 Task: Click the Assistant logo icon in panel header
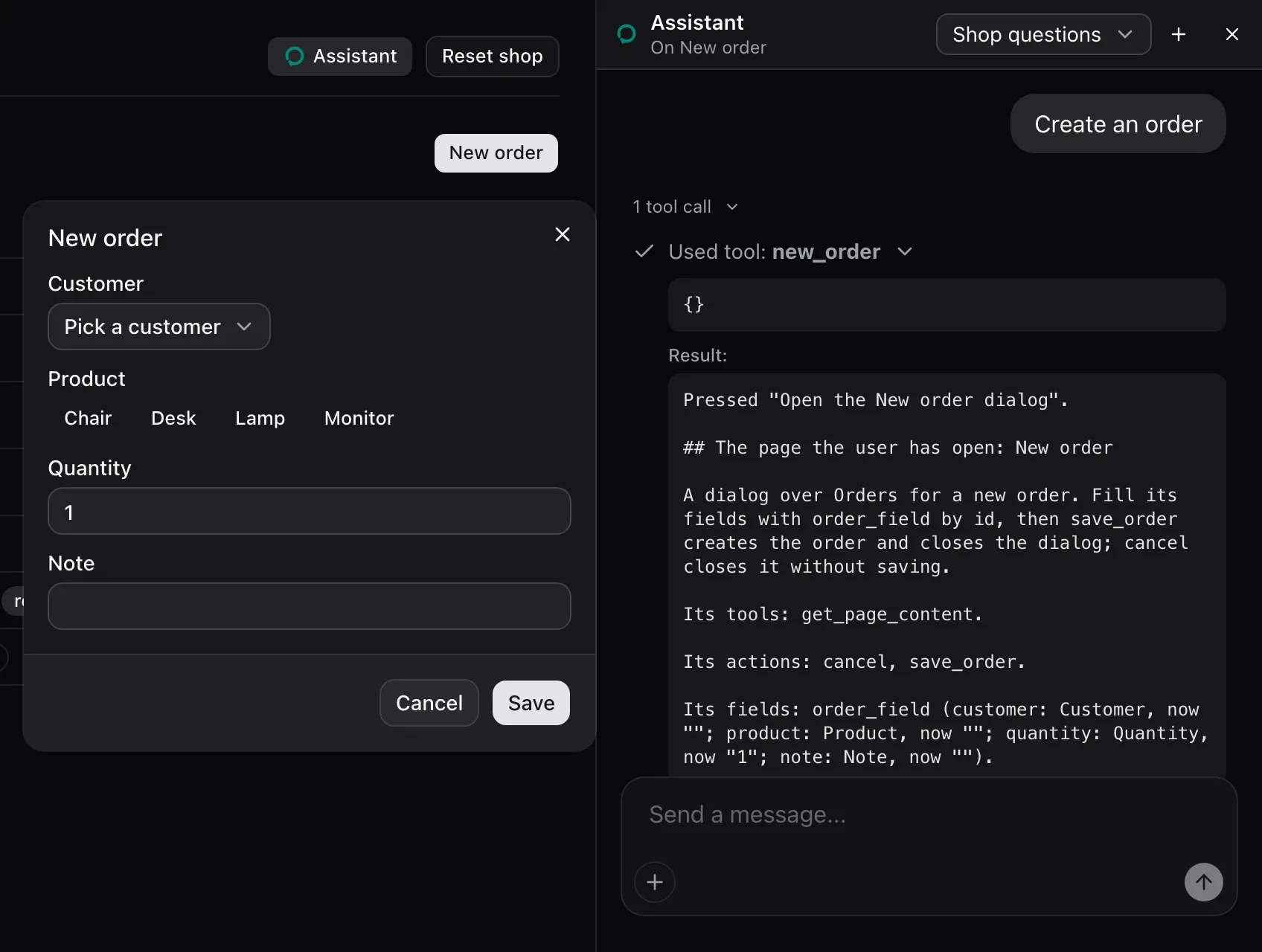[627, 34]
